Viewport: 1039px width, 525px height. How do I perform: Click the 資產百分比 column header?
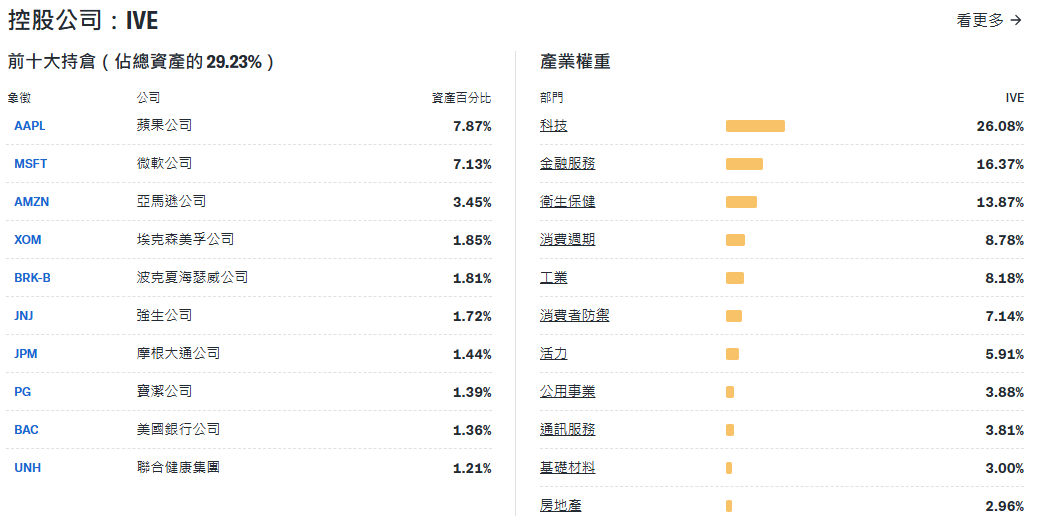pyautogui.click(x=461, y=98)
